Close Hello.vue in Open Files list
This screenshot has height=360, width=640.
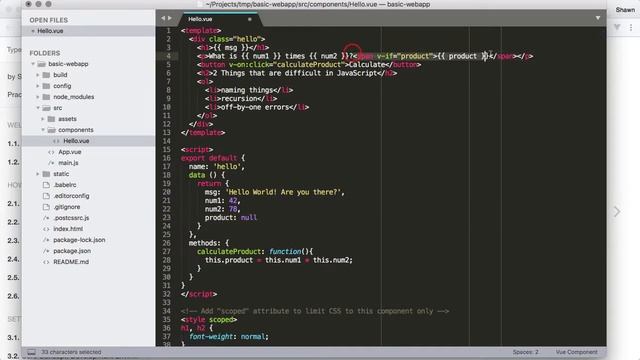click(33, 31)
